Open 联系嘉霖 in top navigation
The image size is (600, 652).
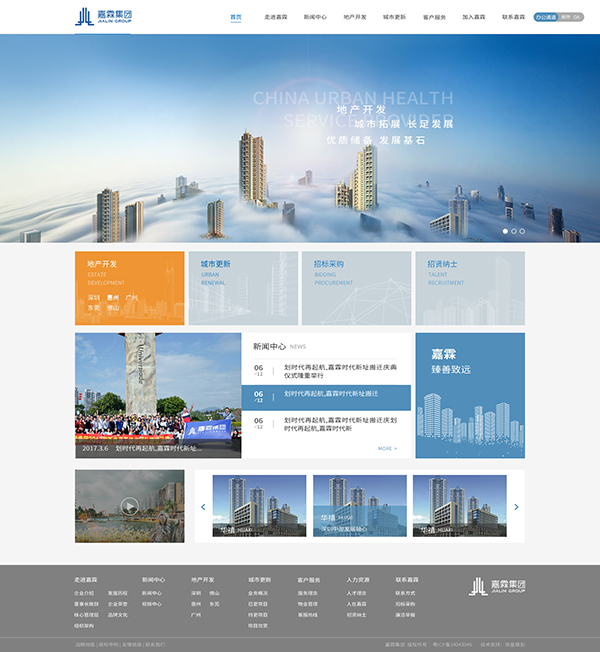(x=514, y=17)
